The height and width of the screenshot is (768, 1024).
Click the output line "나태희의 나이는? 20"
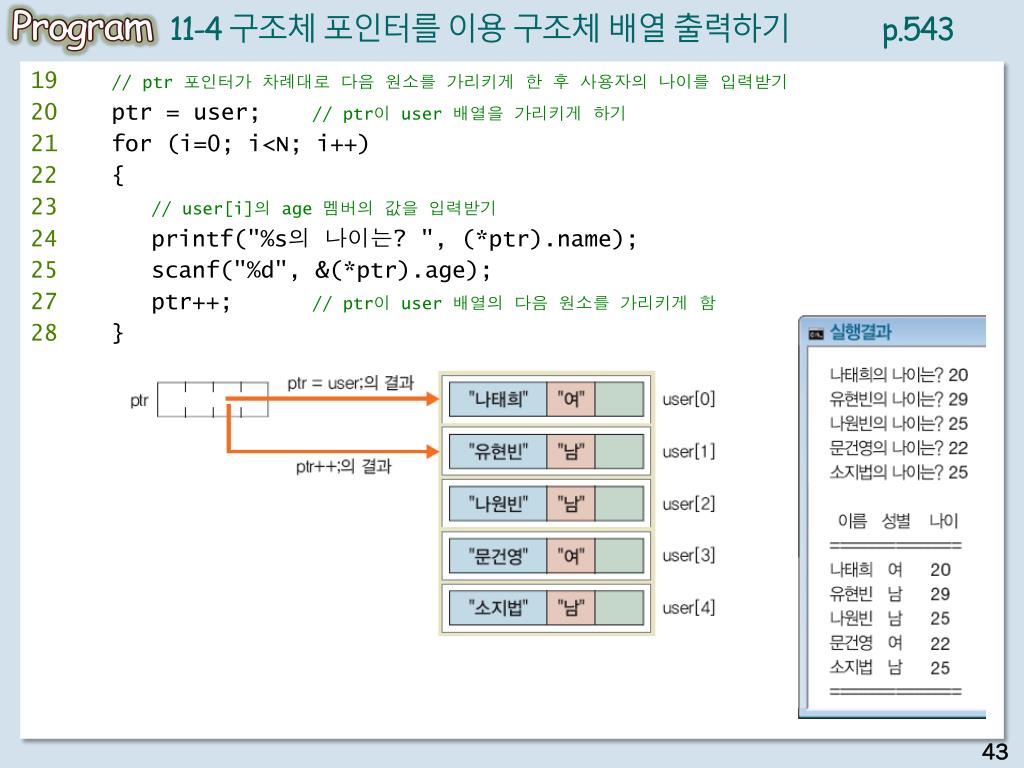(899, 375)
